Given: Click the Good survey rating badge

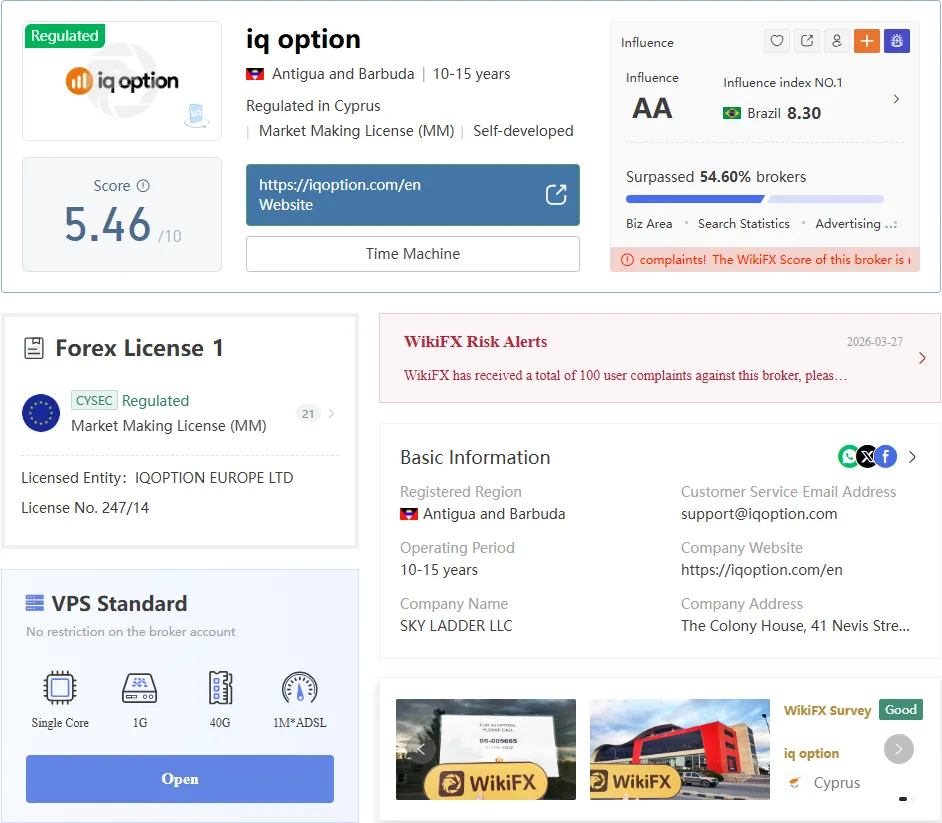Looking at the screenshot, I should pyautogui.click(x=901, y=709).
